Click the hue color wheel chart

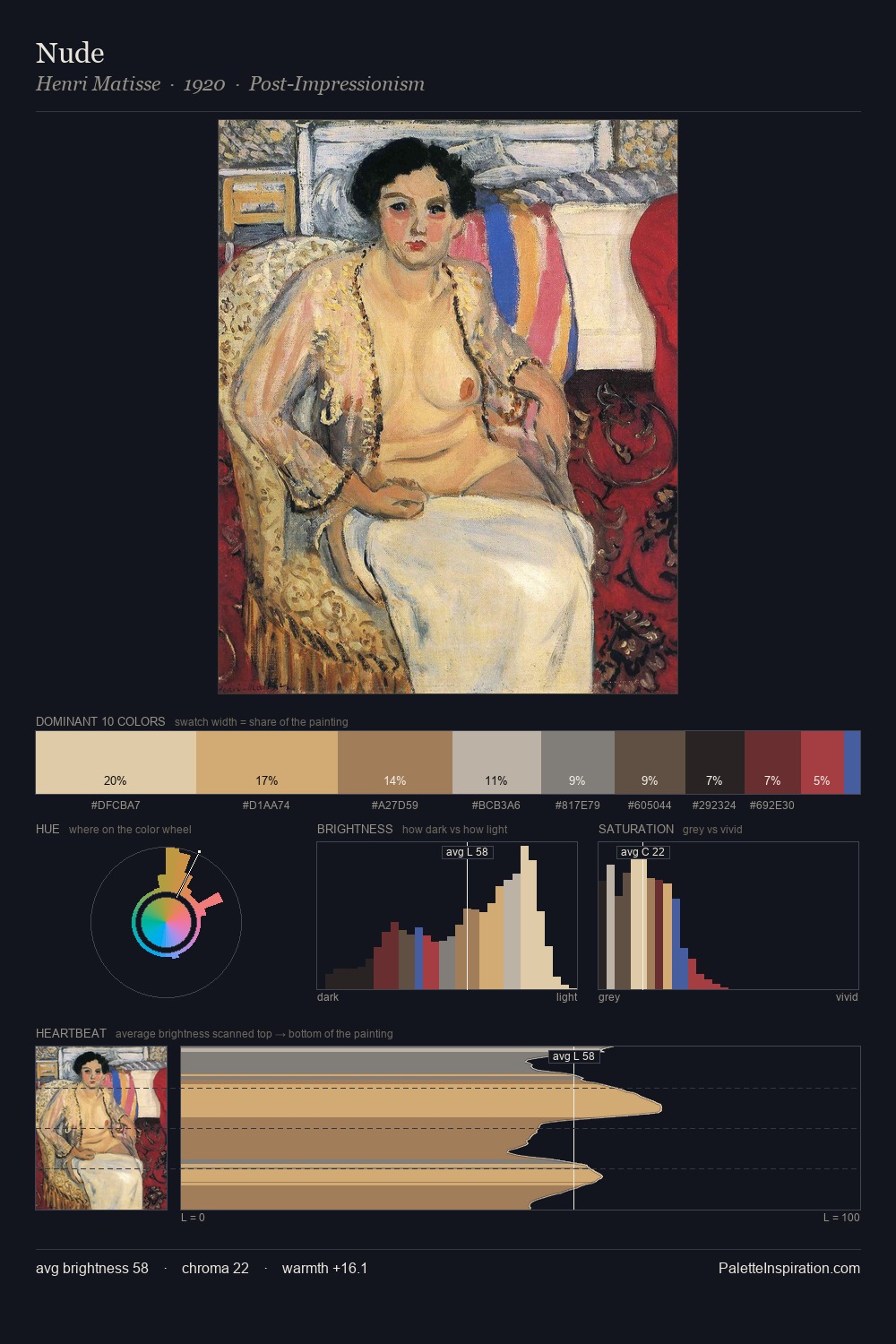point(166,922)
